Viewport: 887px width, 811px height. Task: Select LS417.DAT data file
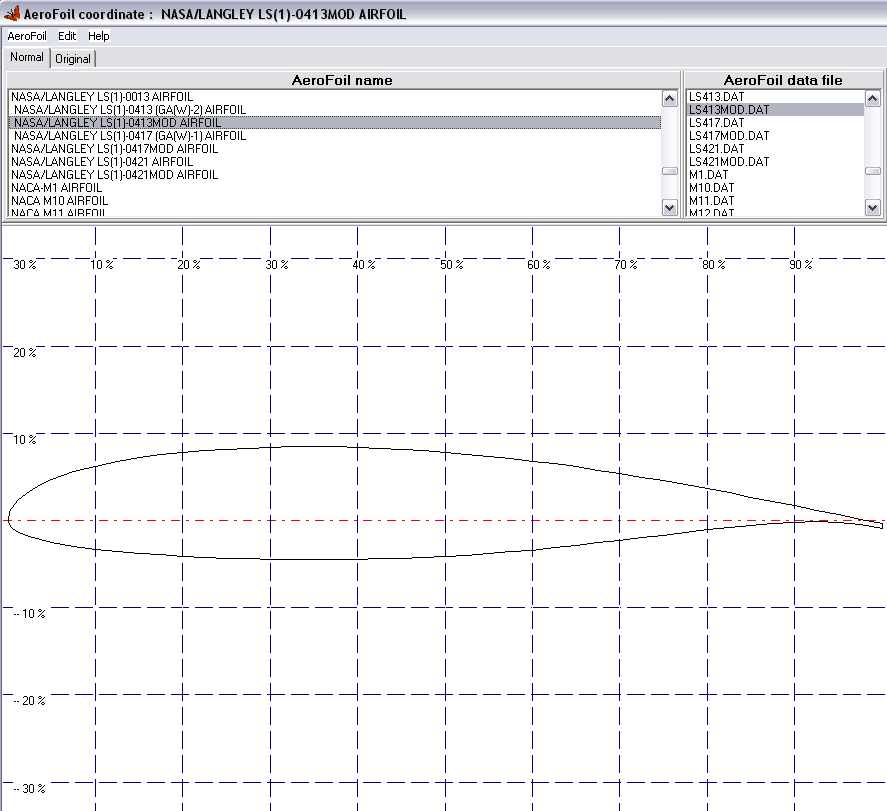click(716, 123)
